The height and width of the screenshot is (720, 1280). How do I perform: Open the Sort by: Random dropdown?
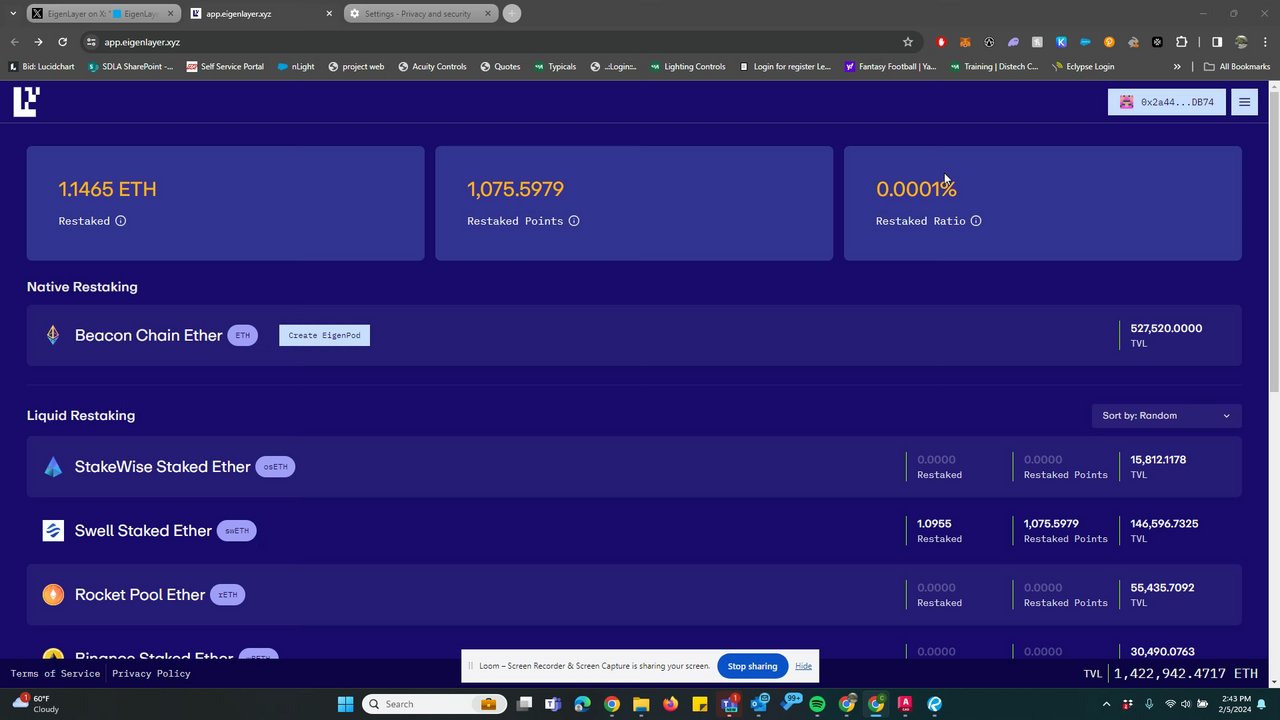[x=1166, y=416]
